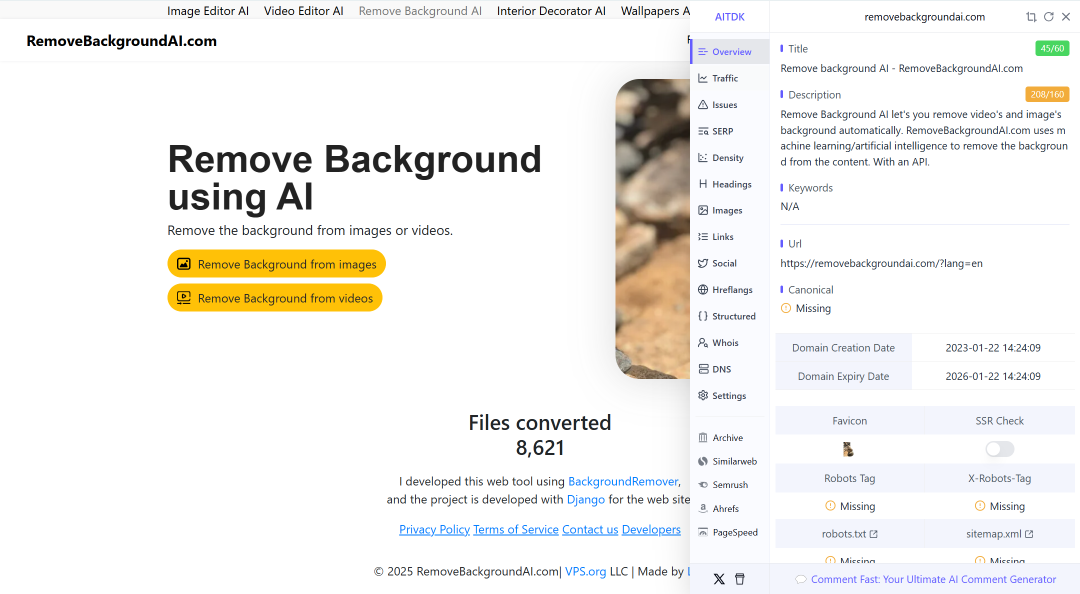Open the Social section
The image size is (1080, 594).
[729, 263]
